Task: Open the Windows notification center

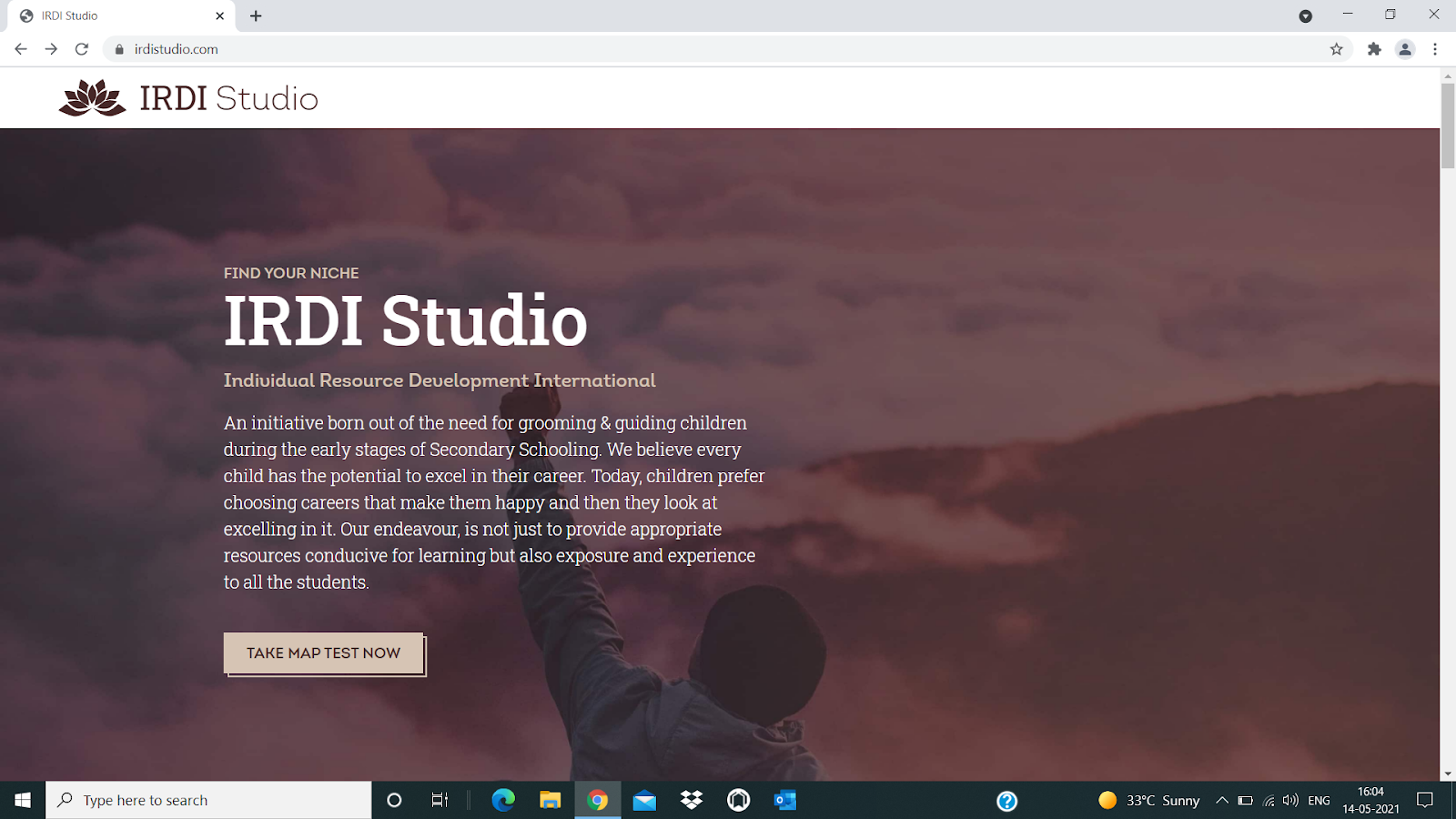Action: 1425,800
